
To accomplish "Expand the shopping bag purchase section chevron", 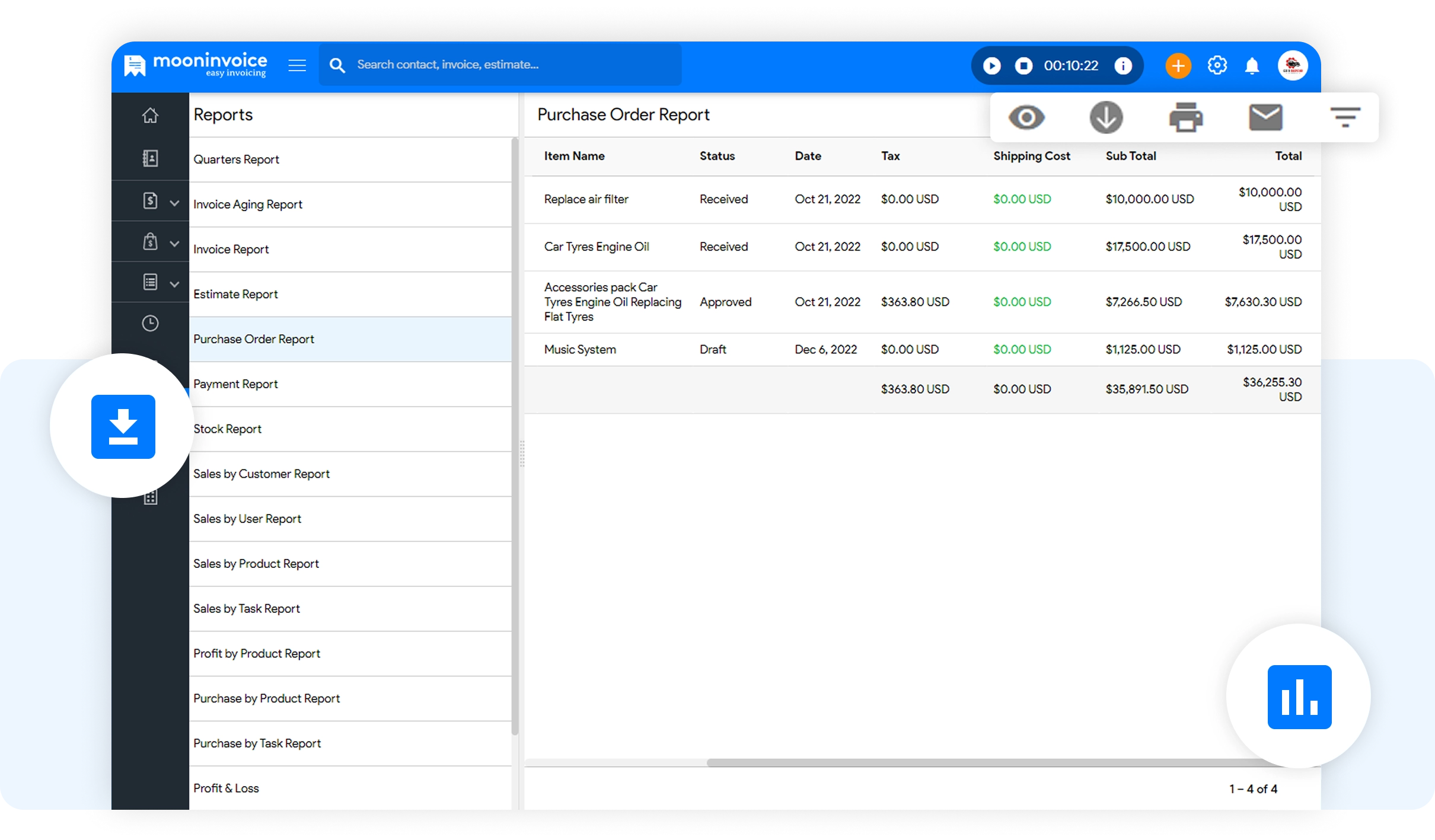I will pyautogui.click(x=174, y=243).
